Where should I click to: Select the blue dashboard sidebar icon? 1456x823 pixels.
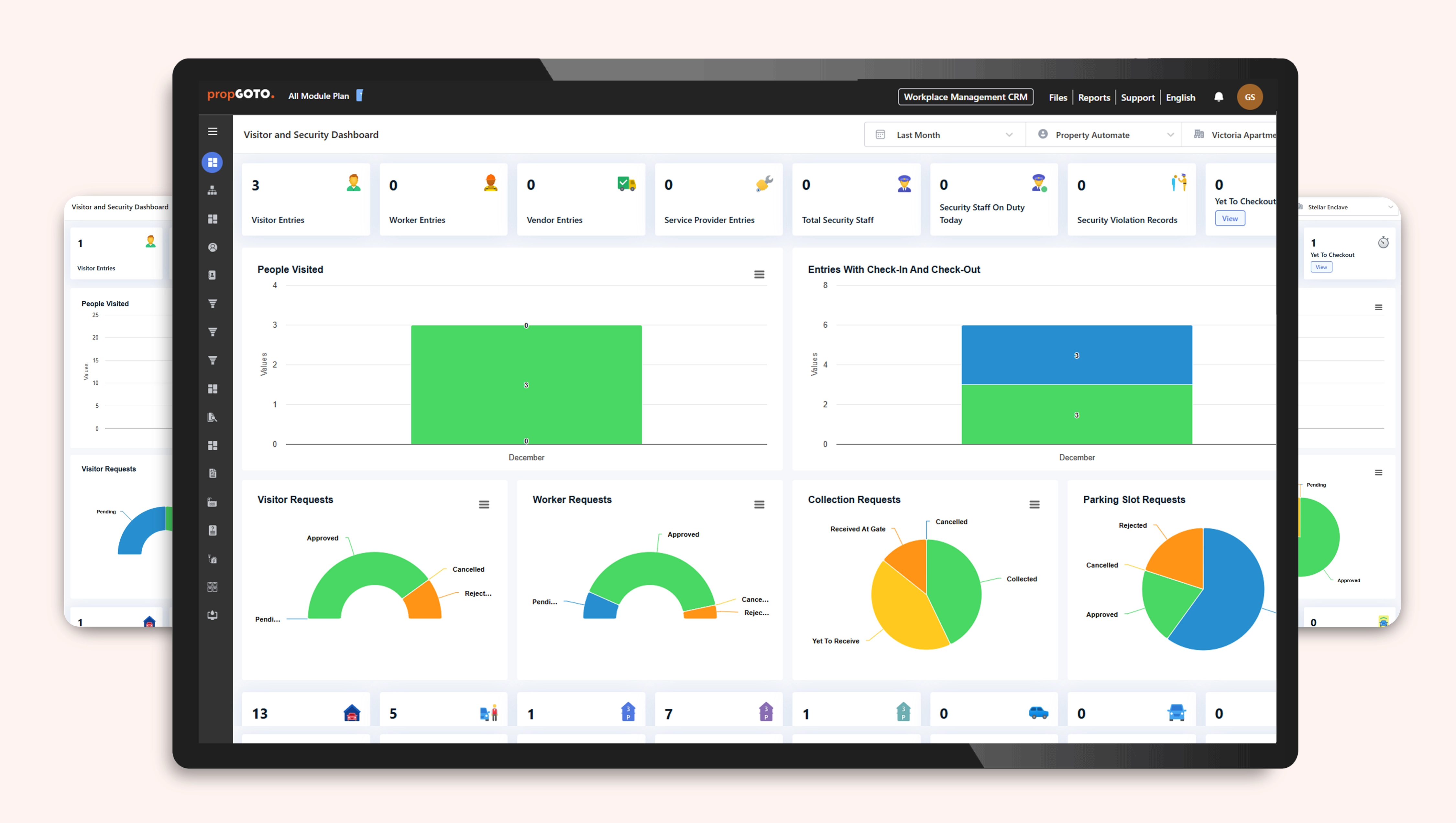(213, 163)
